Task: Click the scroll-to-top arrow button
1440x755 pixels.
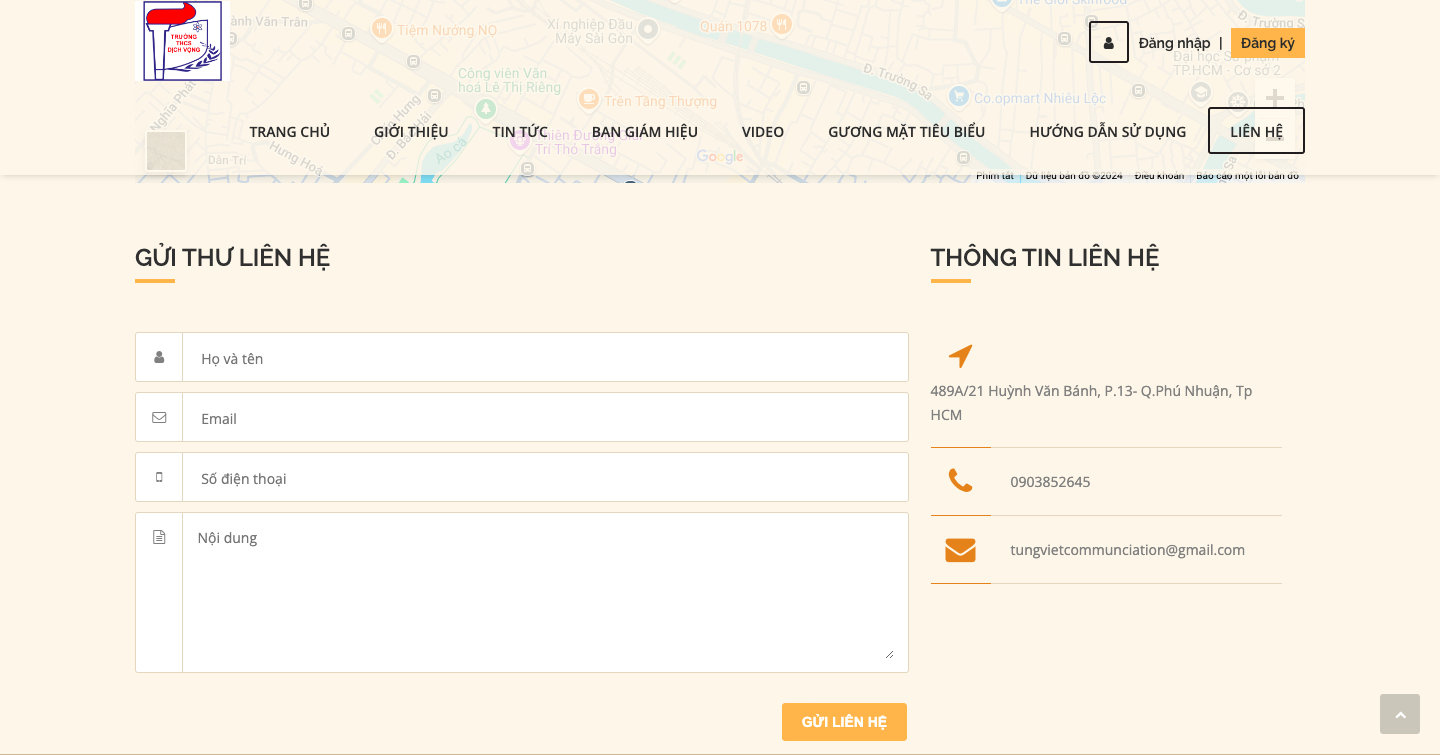Action: (x=1399, y=714)
